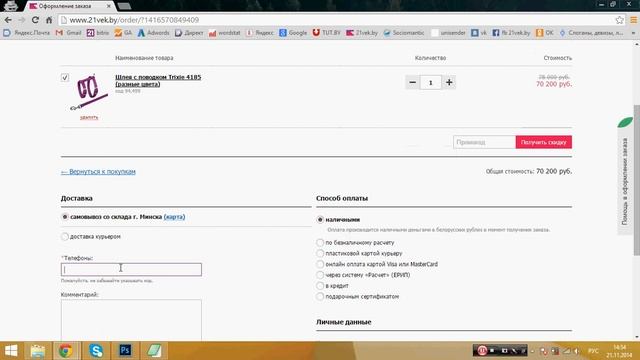Click the РУС language indicator in taskbar
The height and width of the screenshot is (360, 640).
[x=593, y=351]
